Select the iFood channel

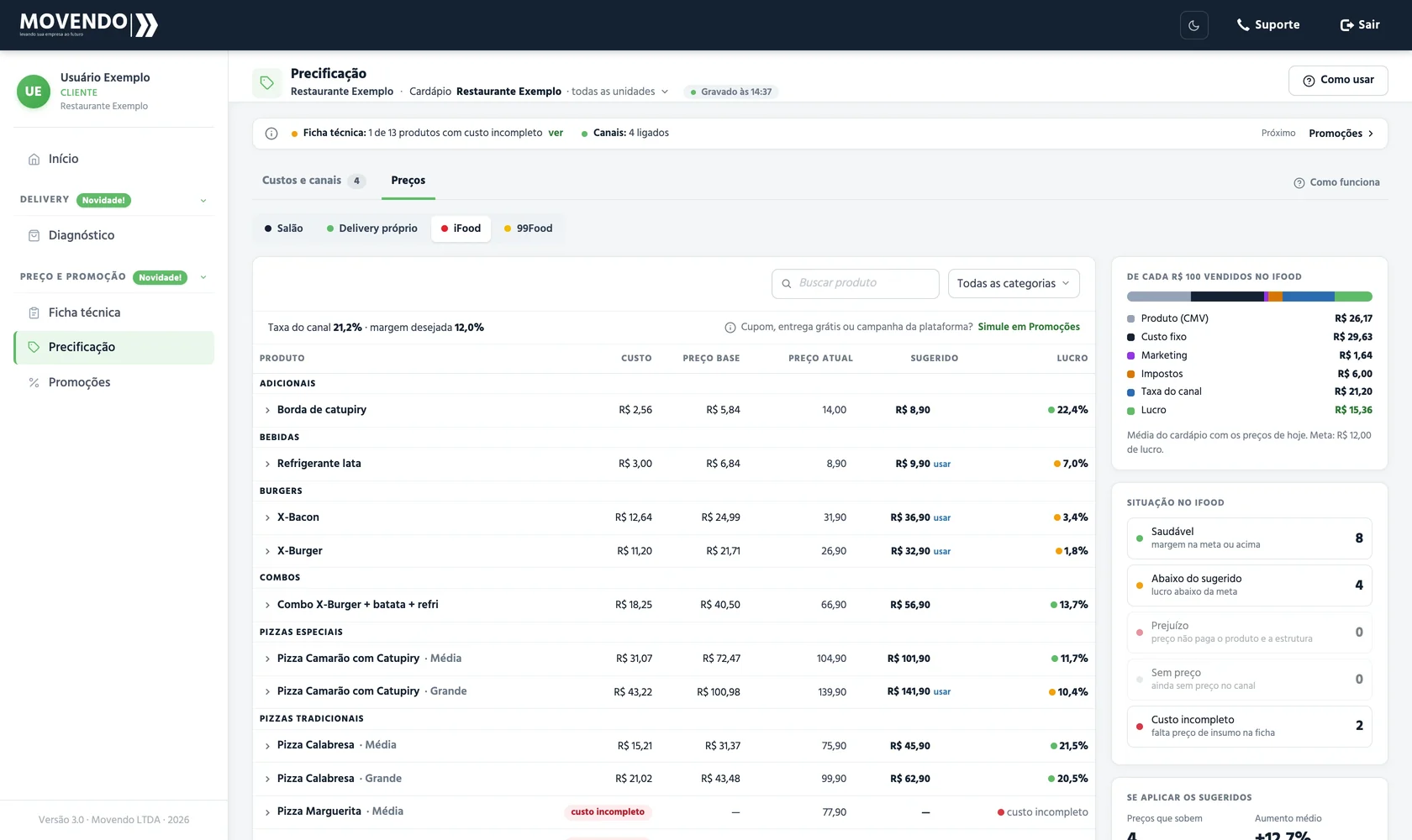click(x=461, y=228)
